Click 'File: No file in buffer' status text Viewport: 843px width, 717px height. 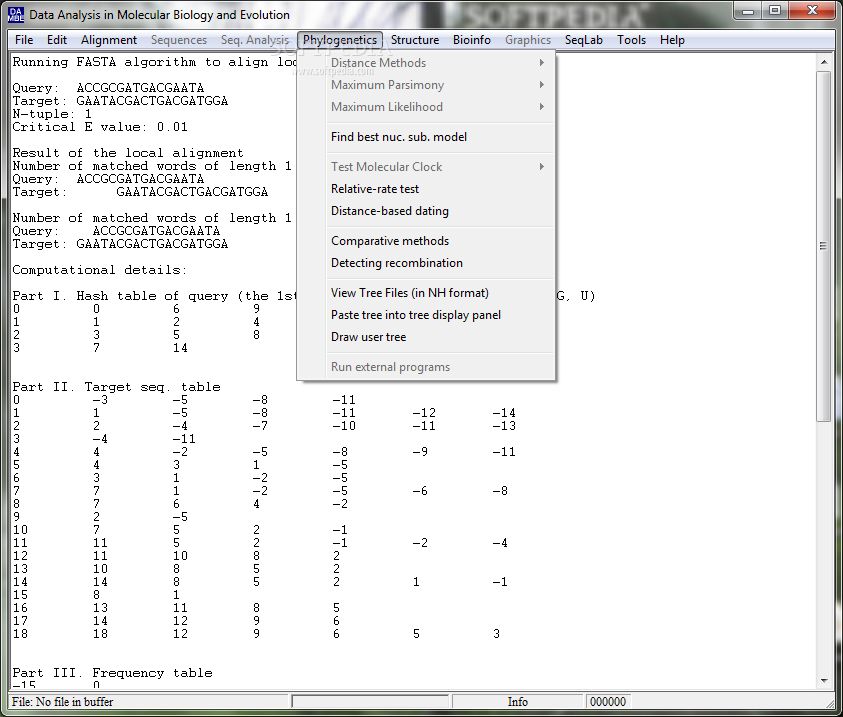click(x=63, y=701)
